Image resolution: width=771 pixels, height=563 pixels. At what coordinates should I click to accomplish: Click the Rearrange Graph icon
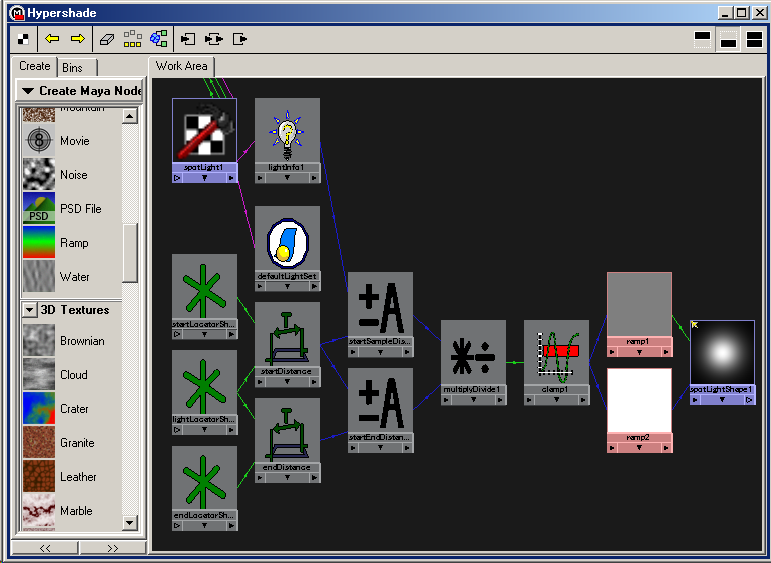[132, 39]
